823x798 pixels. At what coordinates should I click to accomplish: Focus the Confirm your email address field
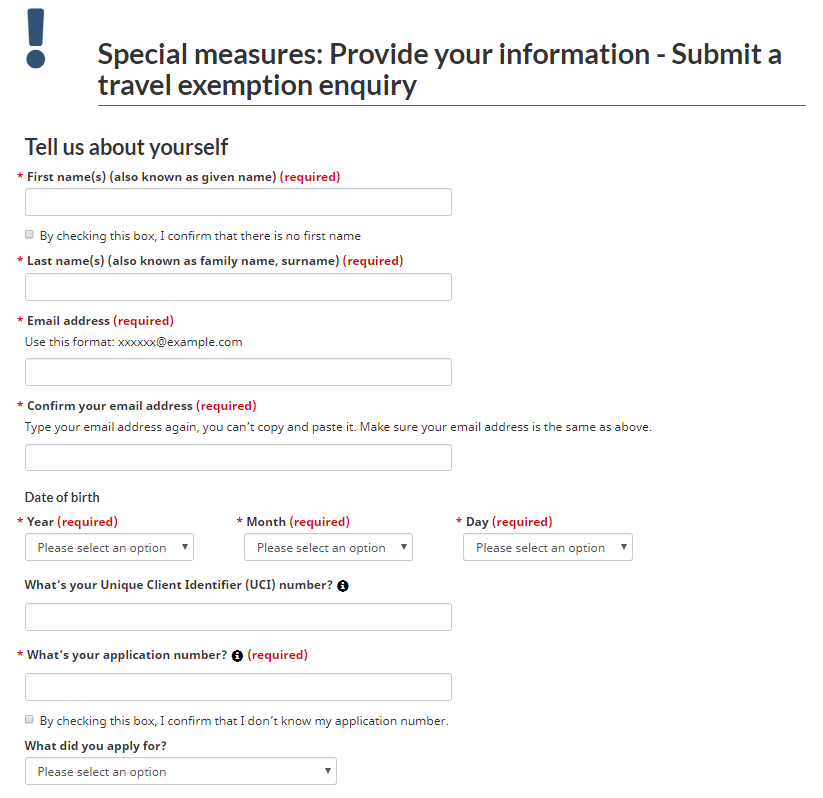coord(238,457)
